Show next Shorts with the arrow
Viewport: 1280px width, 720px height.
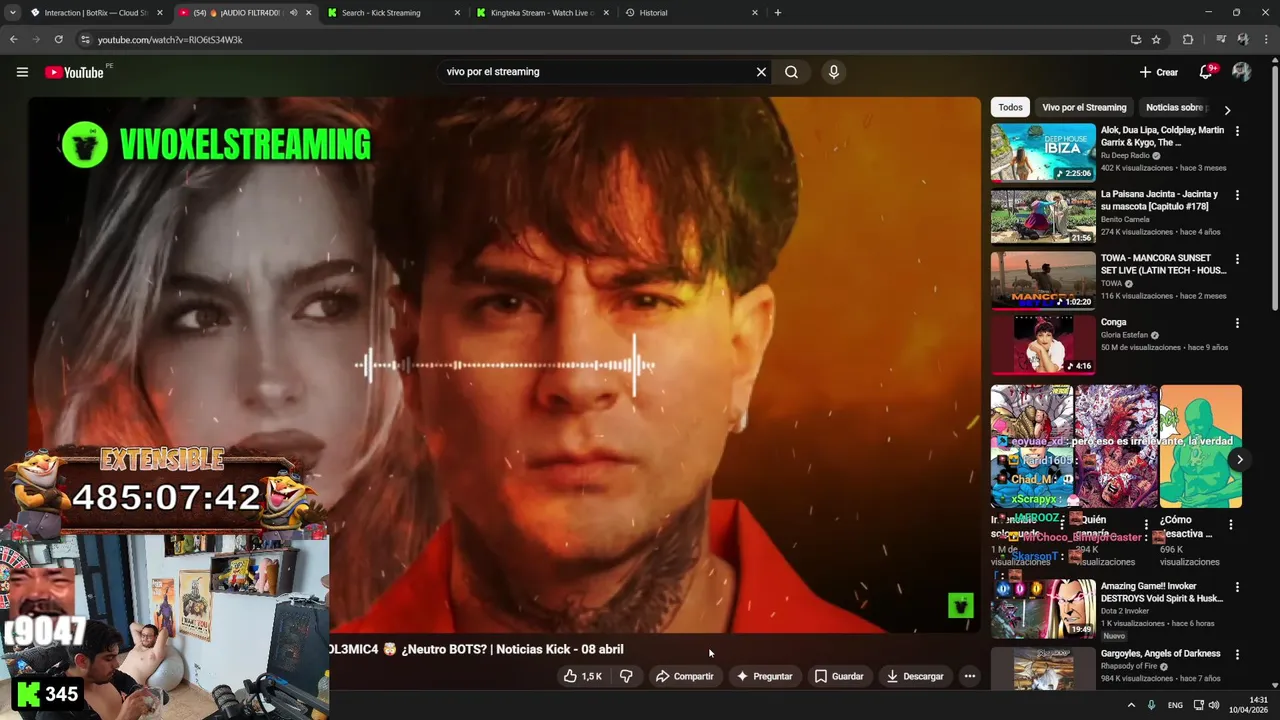1239,460
